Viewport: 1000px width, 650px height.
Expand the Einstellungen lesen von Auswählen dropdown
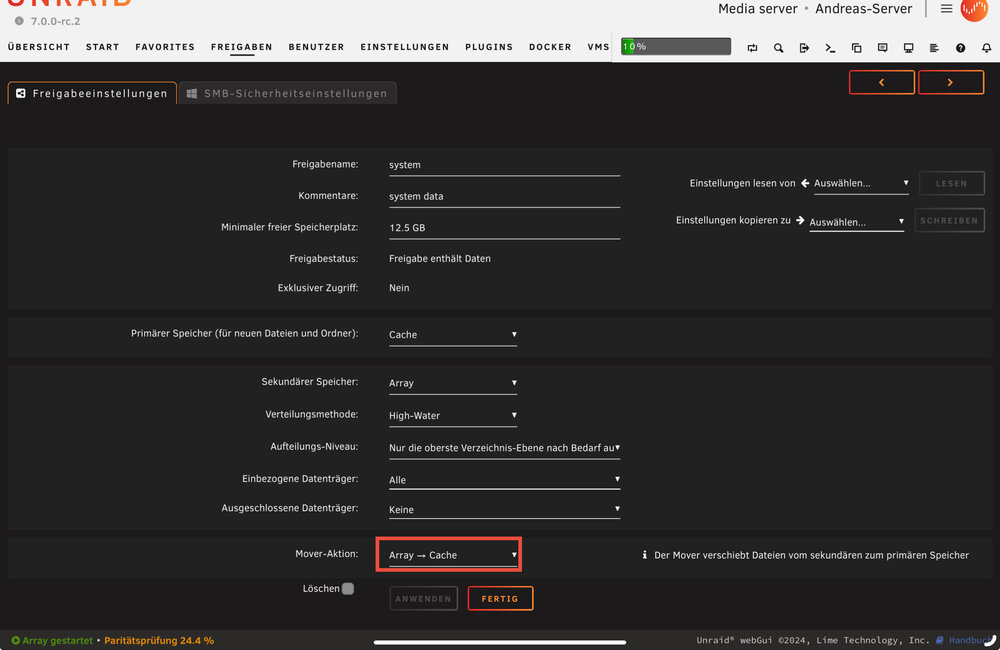(x=860, y=183)
